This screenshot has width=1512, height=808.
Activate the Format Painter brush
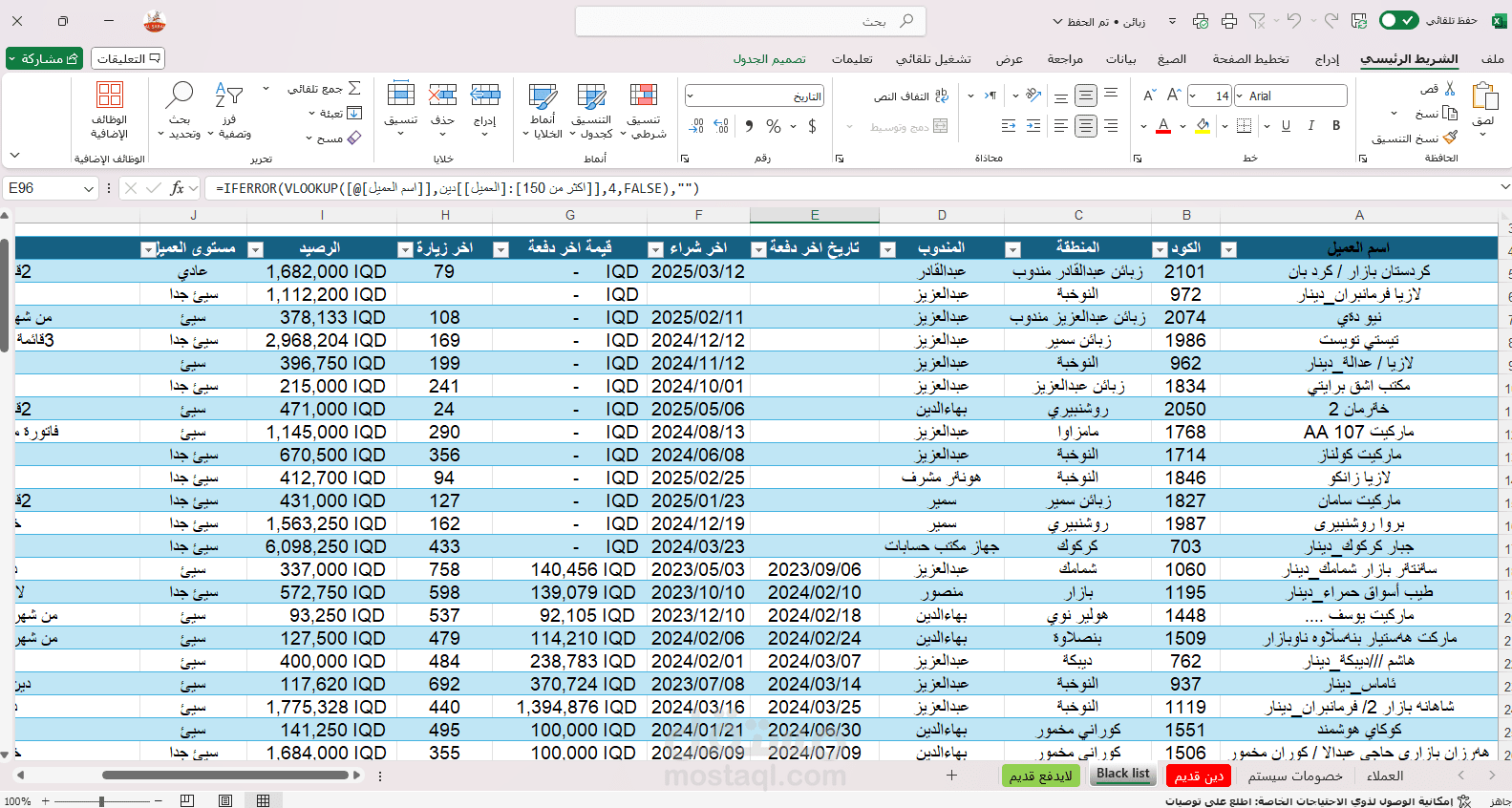[1451, 138]
